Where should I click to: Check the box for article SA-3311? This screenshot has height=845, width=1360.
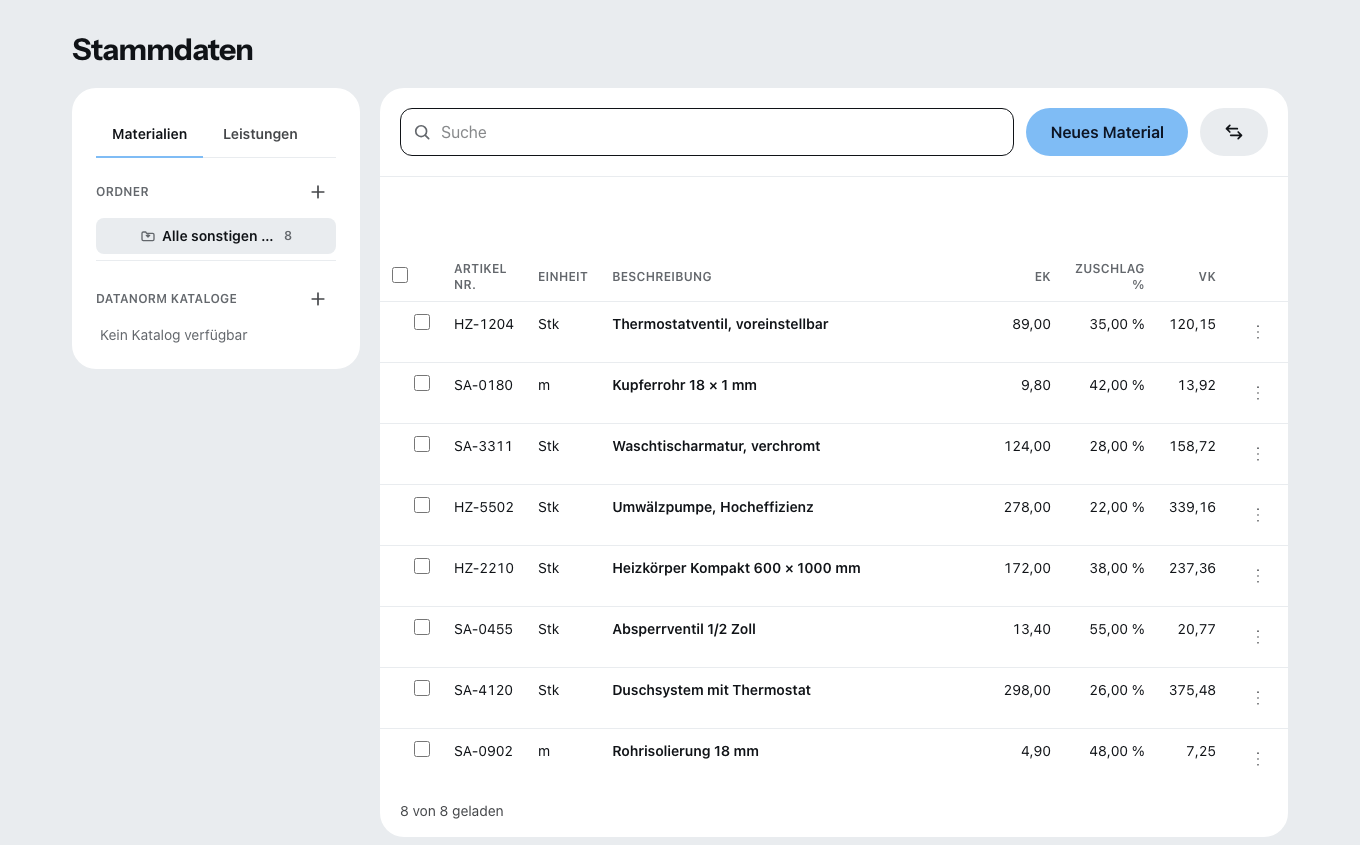[x=422, y=444]
